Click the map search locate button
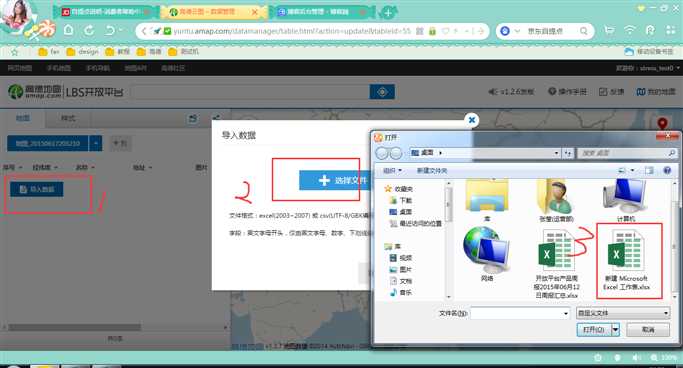This screenshot has height=368, width=683. point(382,92)
